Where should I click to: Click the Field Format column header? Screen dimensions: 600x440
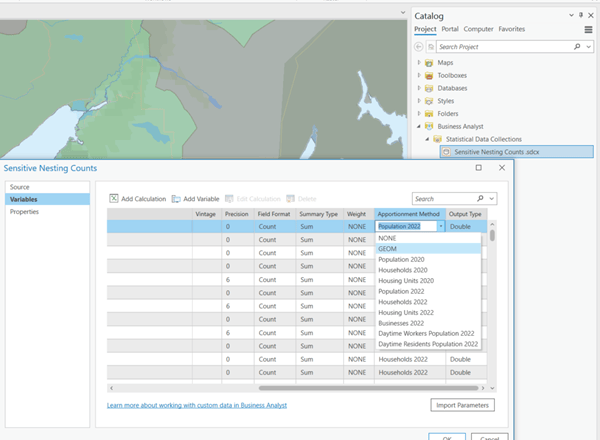click(274, 214)
